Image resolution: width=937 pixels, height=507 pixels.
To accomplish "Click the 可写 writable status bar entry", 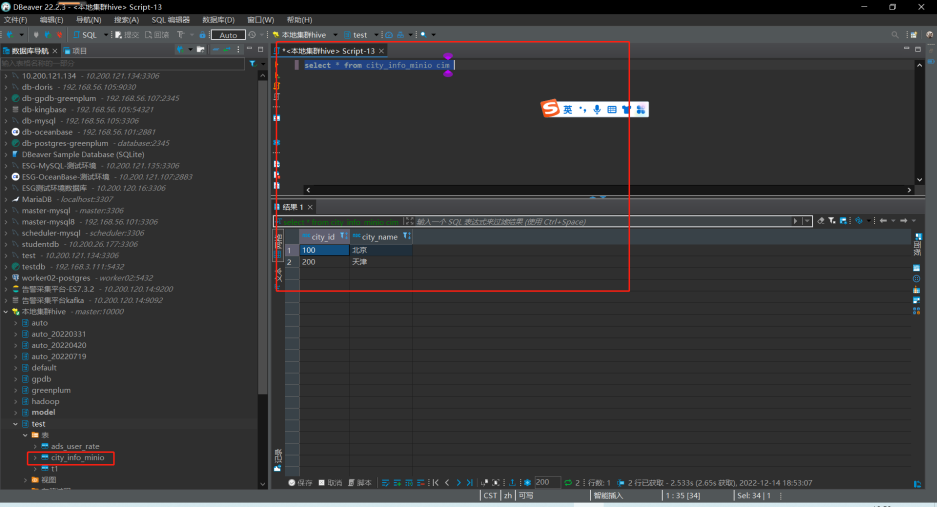I will pyautogui.click(x=526, y=495).
